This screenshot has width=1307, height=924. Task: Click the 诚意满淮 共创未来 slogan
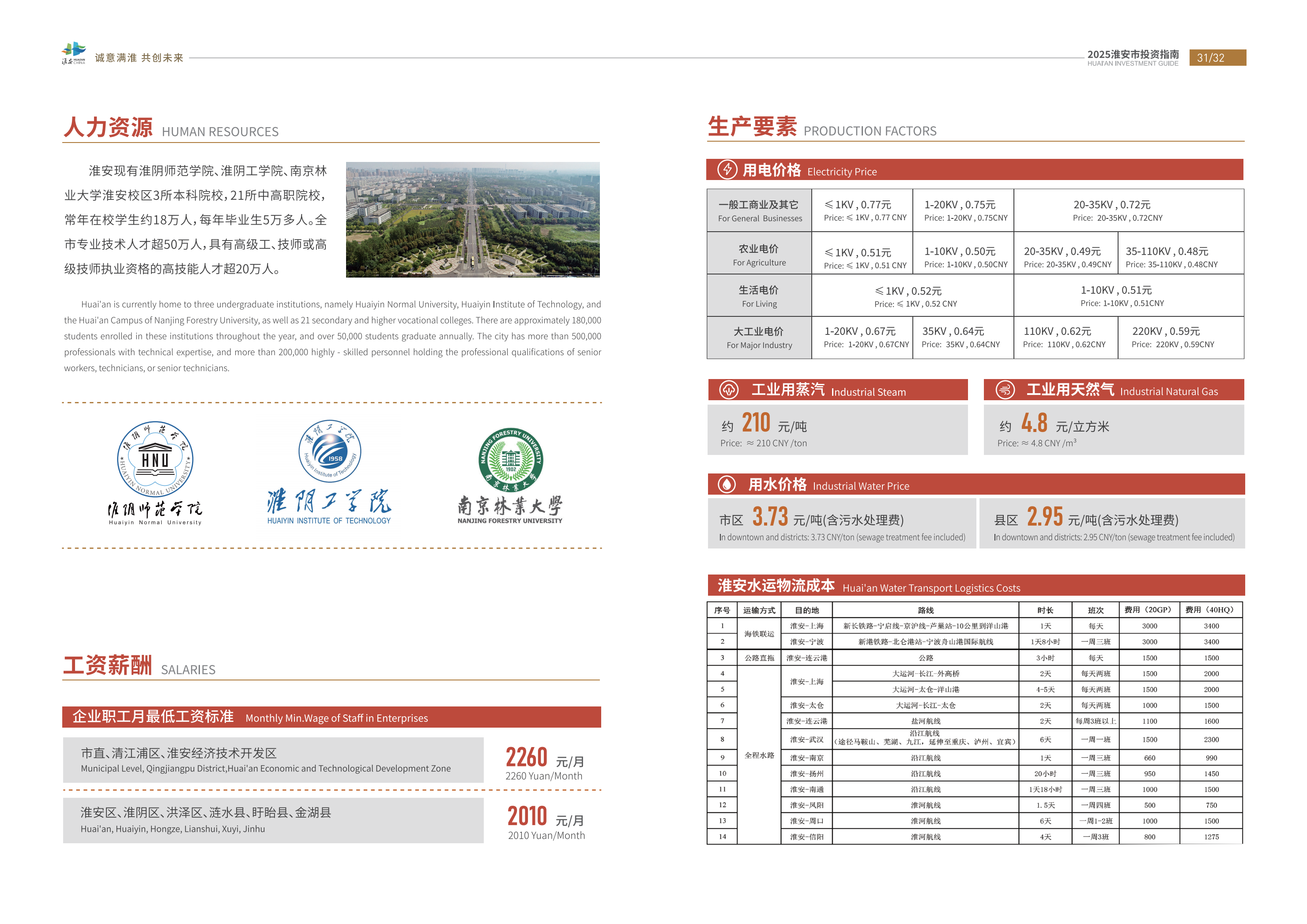point(139,57)
